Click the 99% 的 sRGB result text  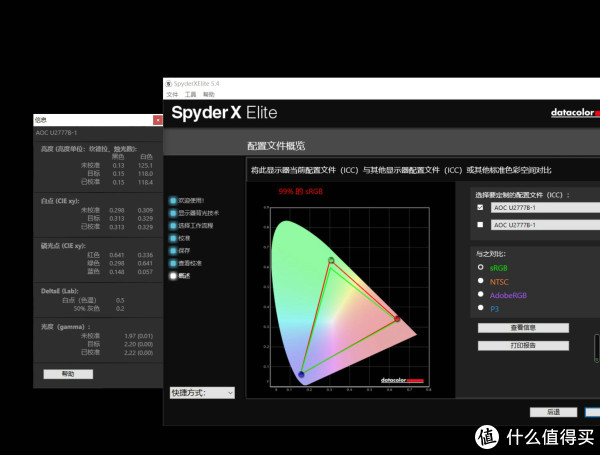(x=300, y=191)
